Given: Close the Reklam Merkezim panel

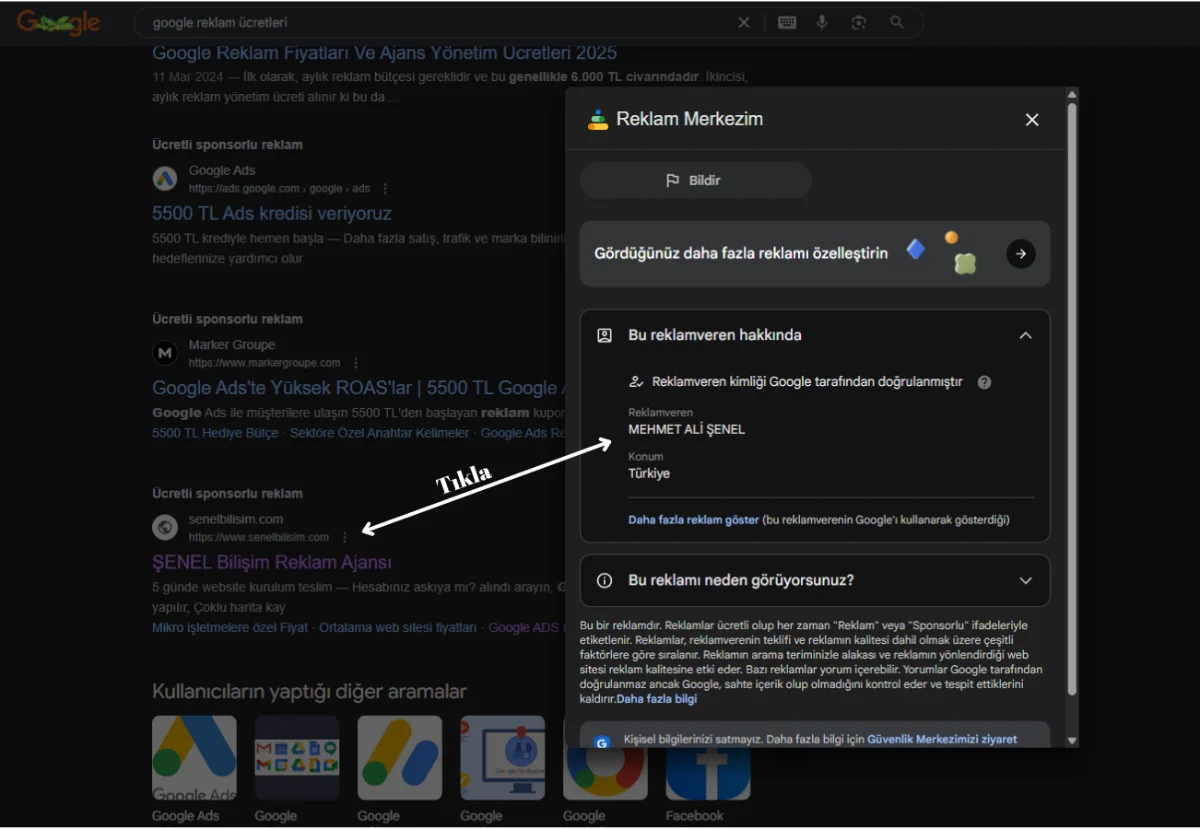Looking at the screenshot, I should tap(1032, 120).
